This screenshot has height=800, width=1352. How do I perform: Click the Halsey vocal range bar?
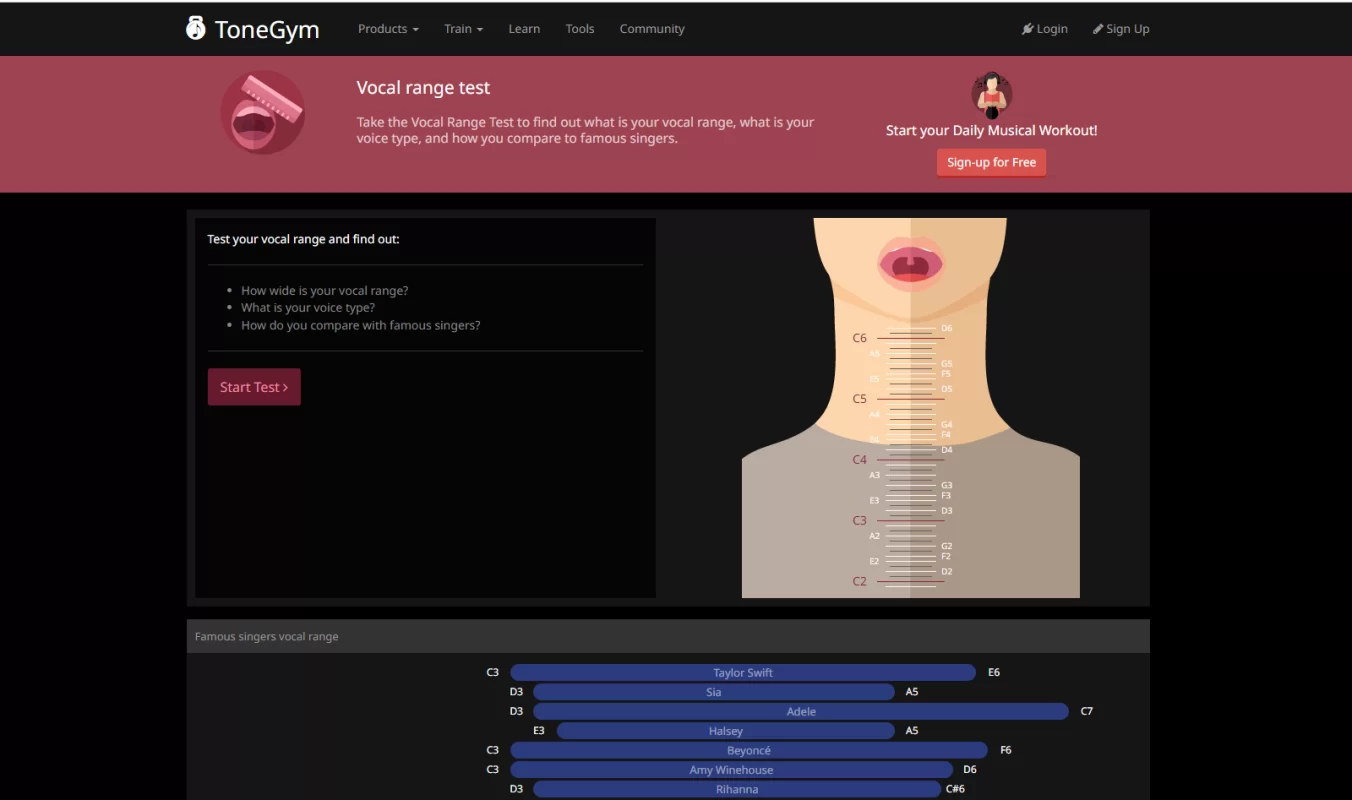(x=726, y=731)
